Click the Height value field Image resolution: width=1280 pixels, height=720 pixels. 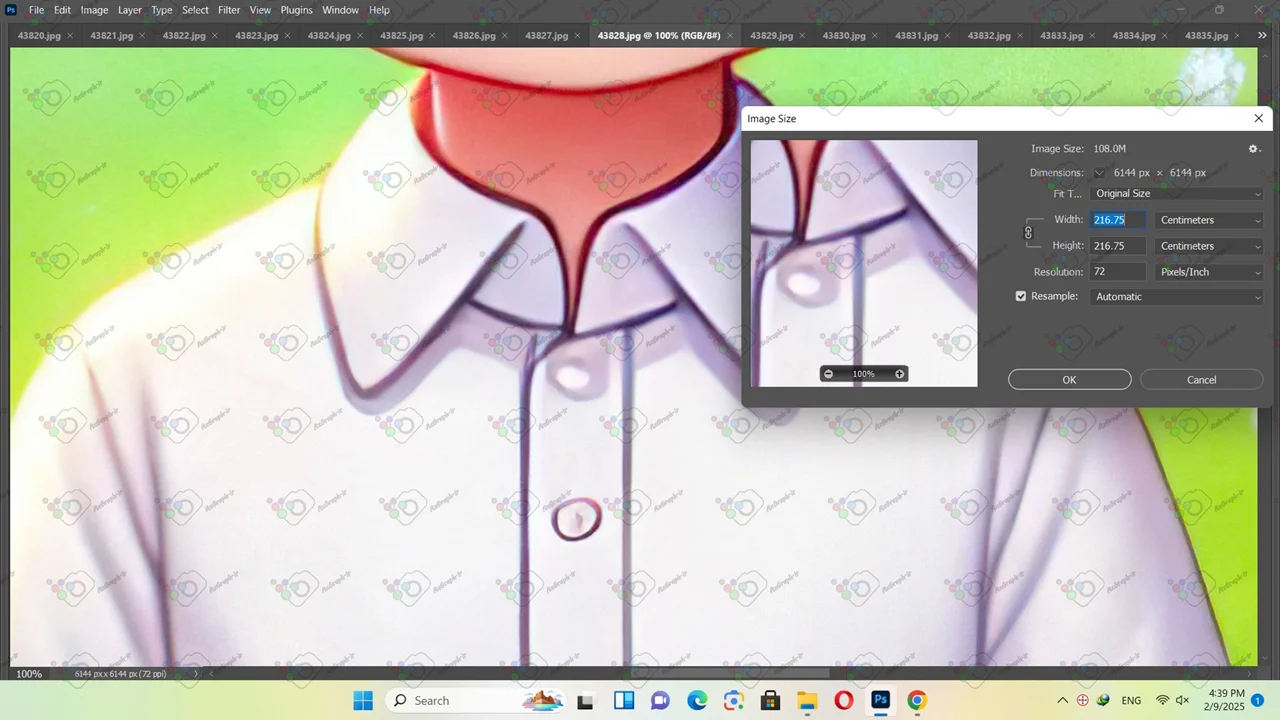(1117, 246)
